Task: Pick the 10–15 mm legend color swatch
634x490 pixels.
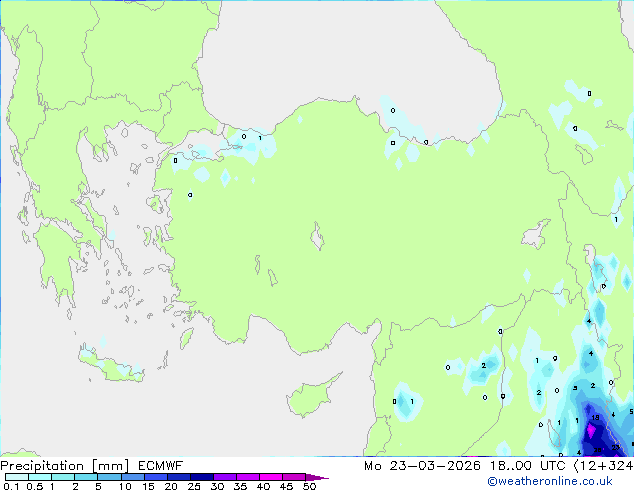Action: [133, 477]
